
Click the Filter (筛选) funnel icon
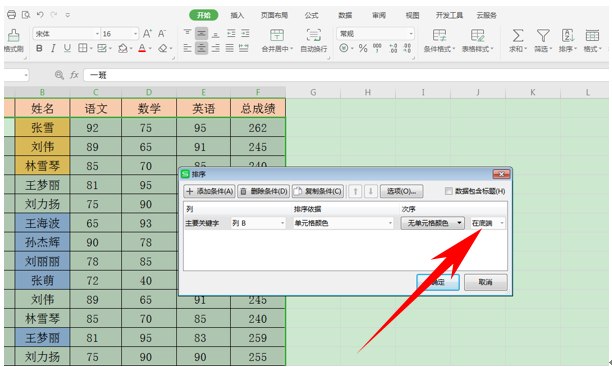[543, 36]
